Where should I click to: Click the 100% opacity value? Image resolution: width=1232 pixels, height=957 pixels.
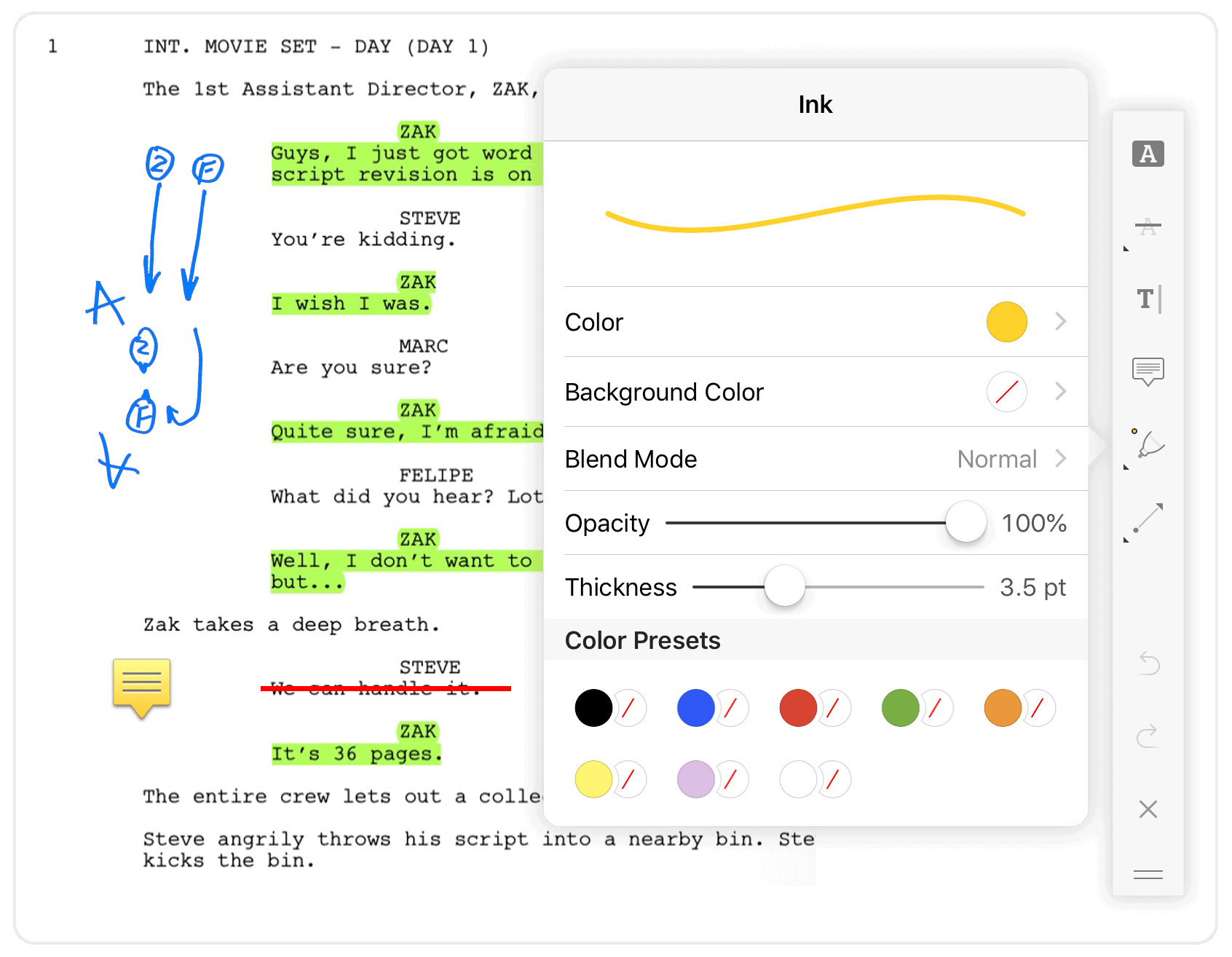point(1034,523)
